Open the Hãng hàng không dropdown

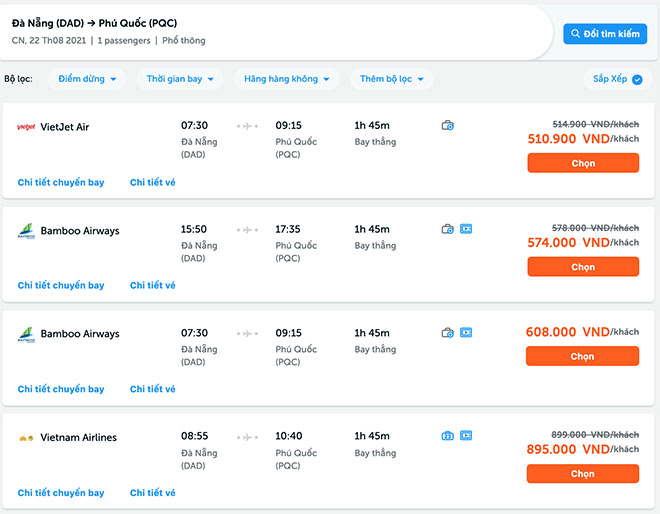[x=287, y=79]
